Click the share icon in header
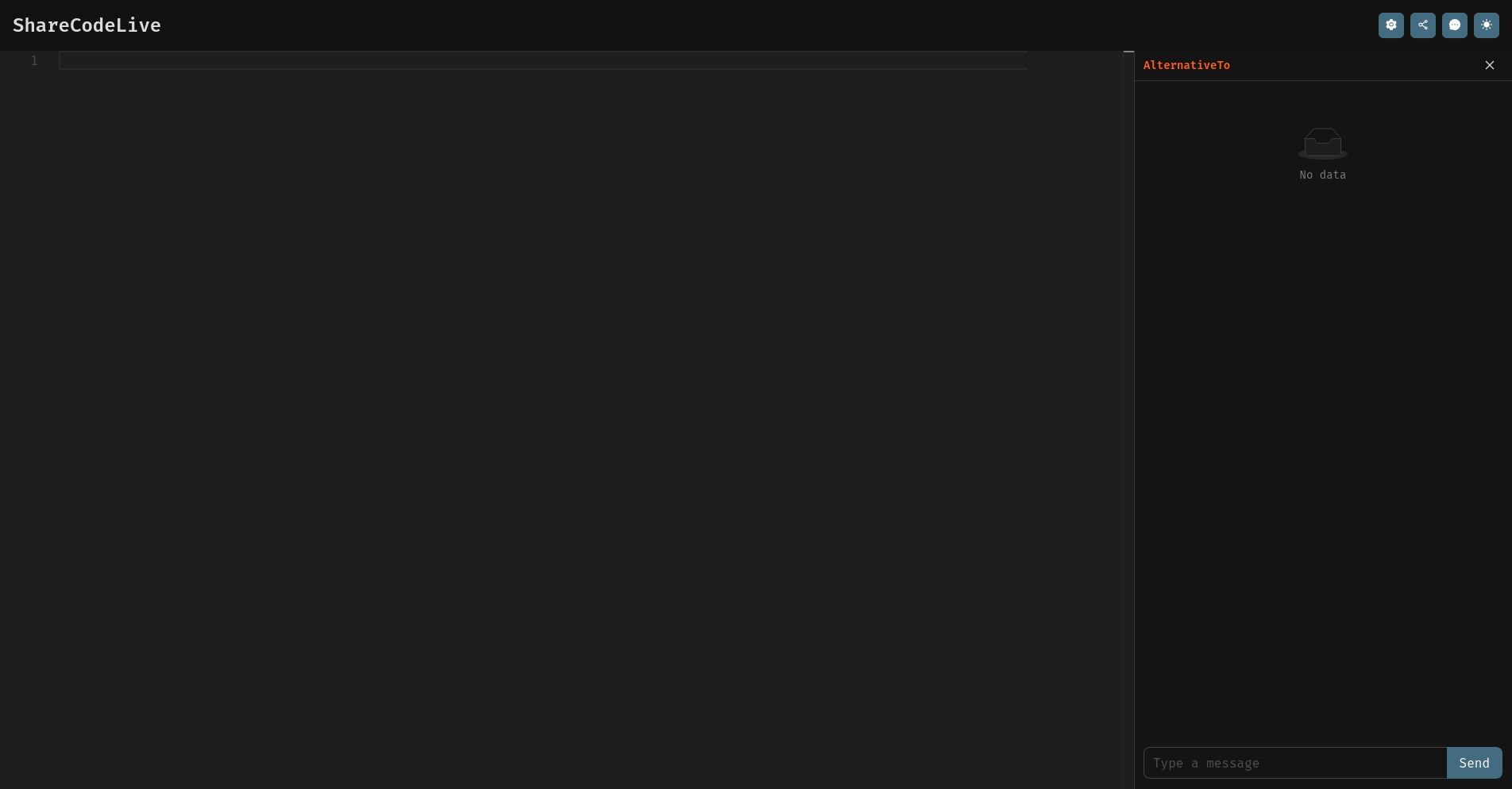 1422,25
